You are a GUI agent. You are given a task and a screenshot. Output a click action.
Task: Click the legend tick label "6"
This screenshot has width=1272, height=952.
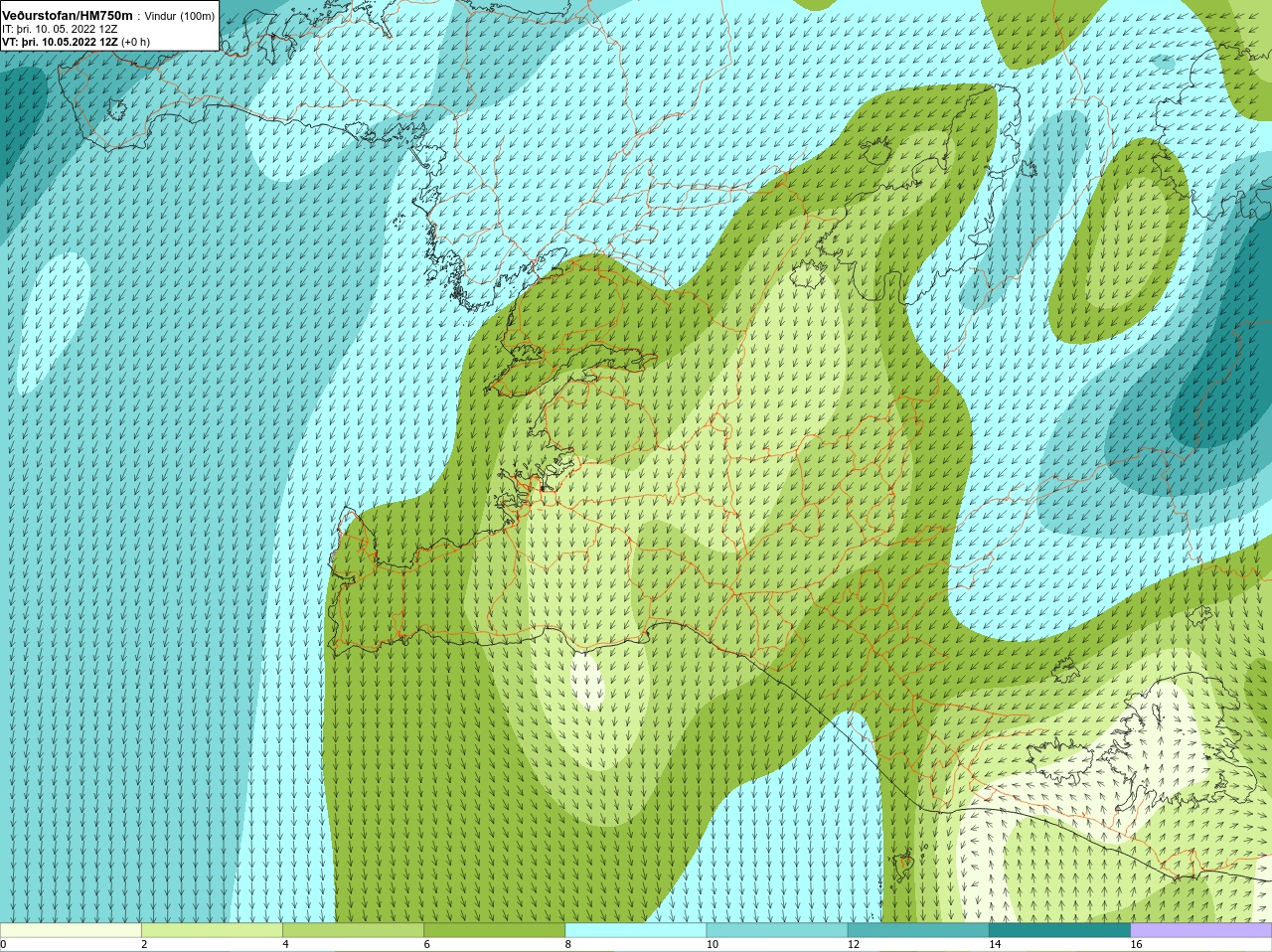point(427,944)
